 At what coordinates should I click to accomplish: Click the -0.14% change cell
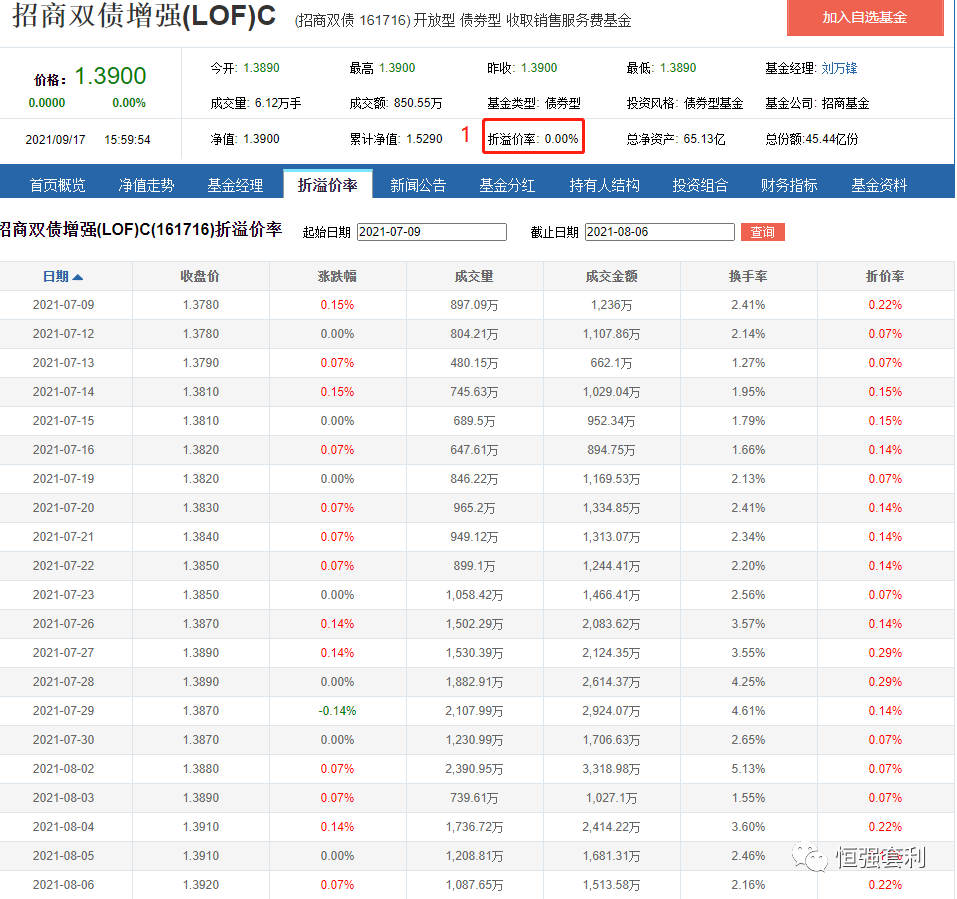[x=337, y=710]
